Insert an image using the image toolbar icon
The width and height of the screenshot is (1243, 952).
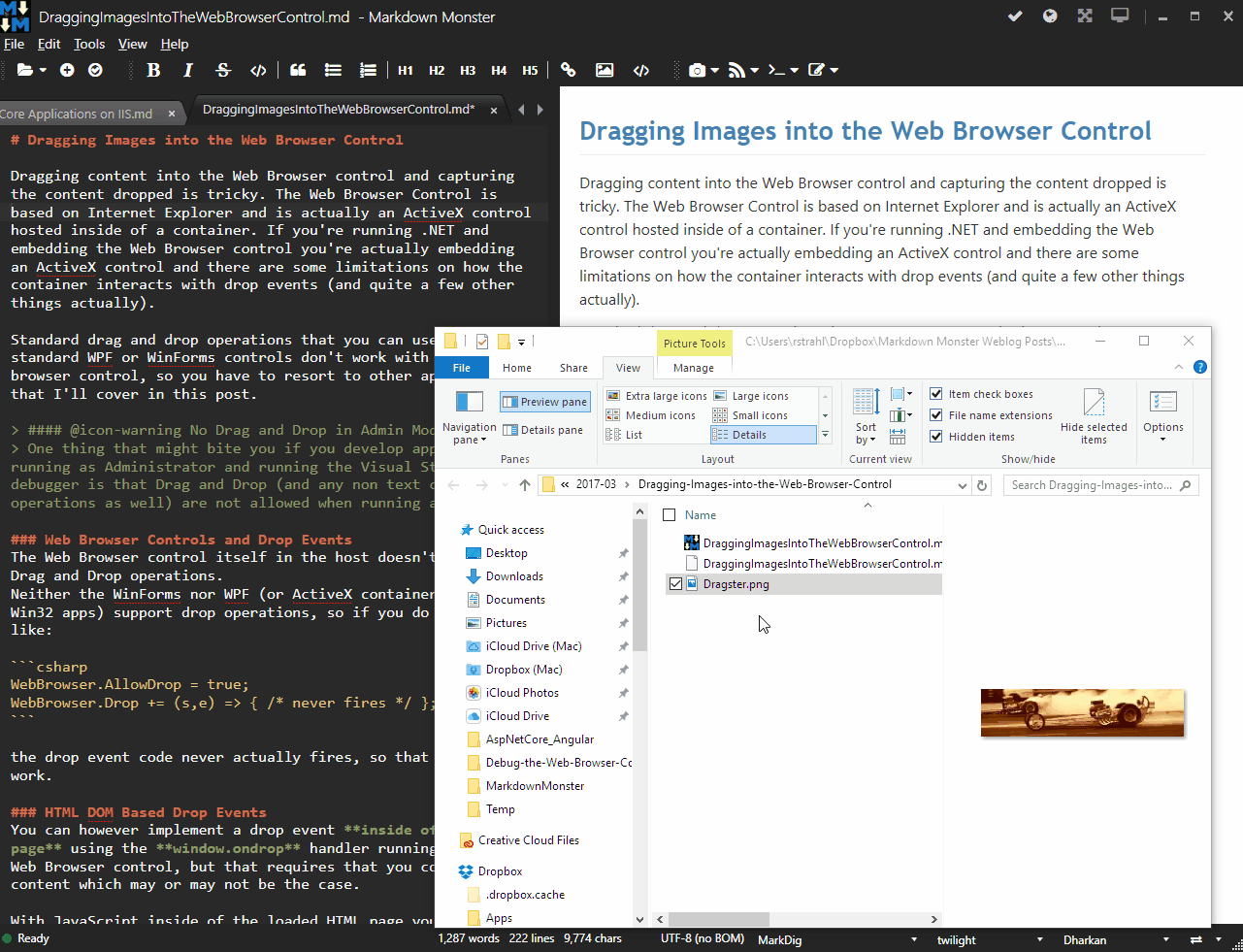click(605, 69)
